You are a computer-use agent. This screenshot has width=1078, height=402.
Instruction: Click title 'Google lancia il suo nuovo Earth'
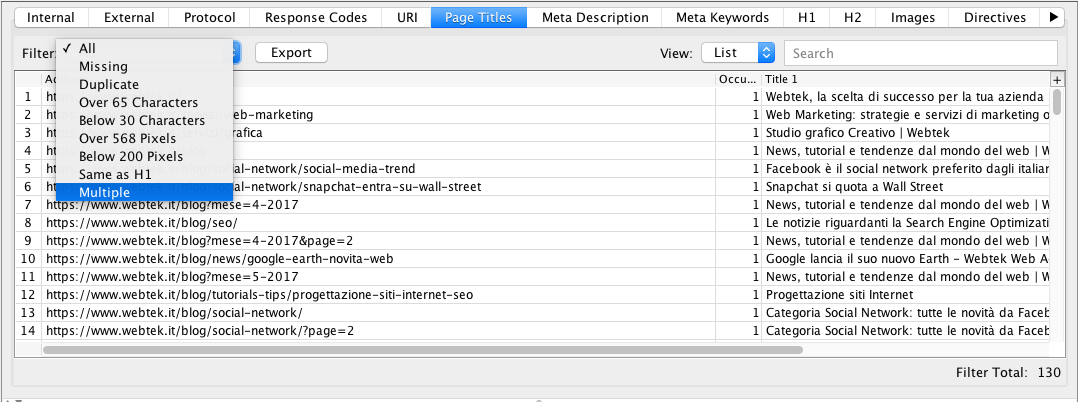pos(907,259)
